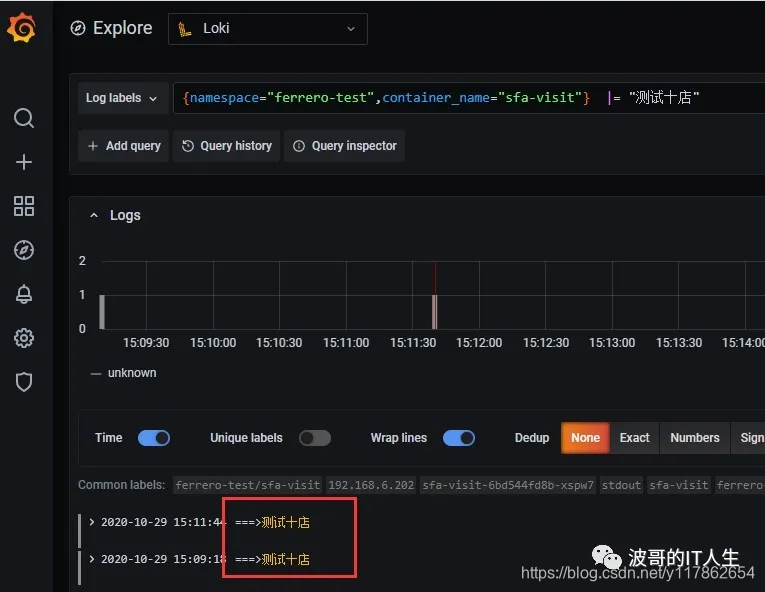765x592 pixels.
Task: Click the first histogram bar near 15:09
Action: (102, 312)
